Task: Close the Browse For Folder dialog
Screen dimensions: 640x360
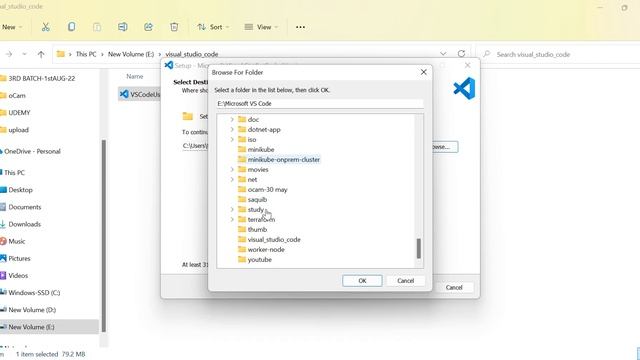Action: pyautogui.click(x=424, y=72)
